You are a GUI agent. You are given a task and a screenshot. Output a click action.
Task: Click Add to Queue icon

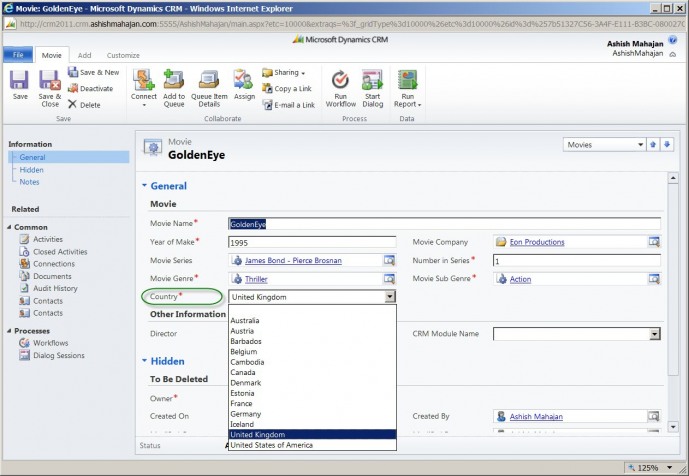point(174,80)
